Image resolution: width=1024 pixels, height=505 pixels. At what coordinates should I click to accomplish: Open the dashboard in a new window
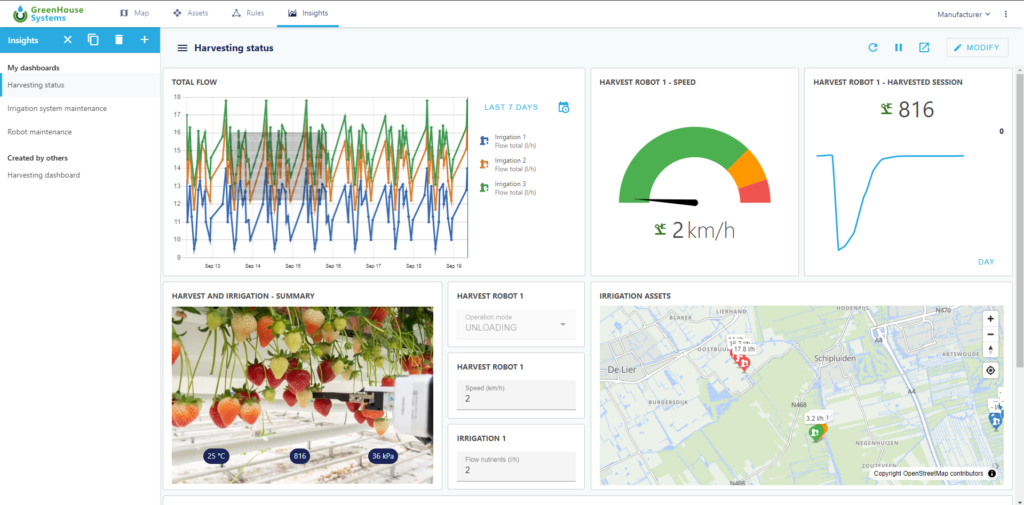(924, 47)
